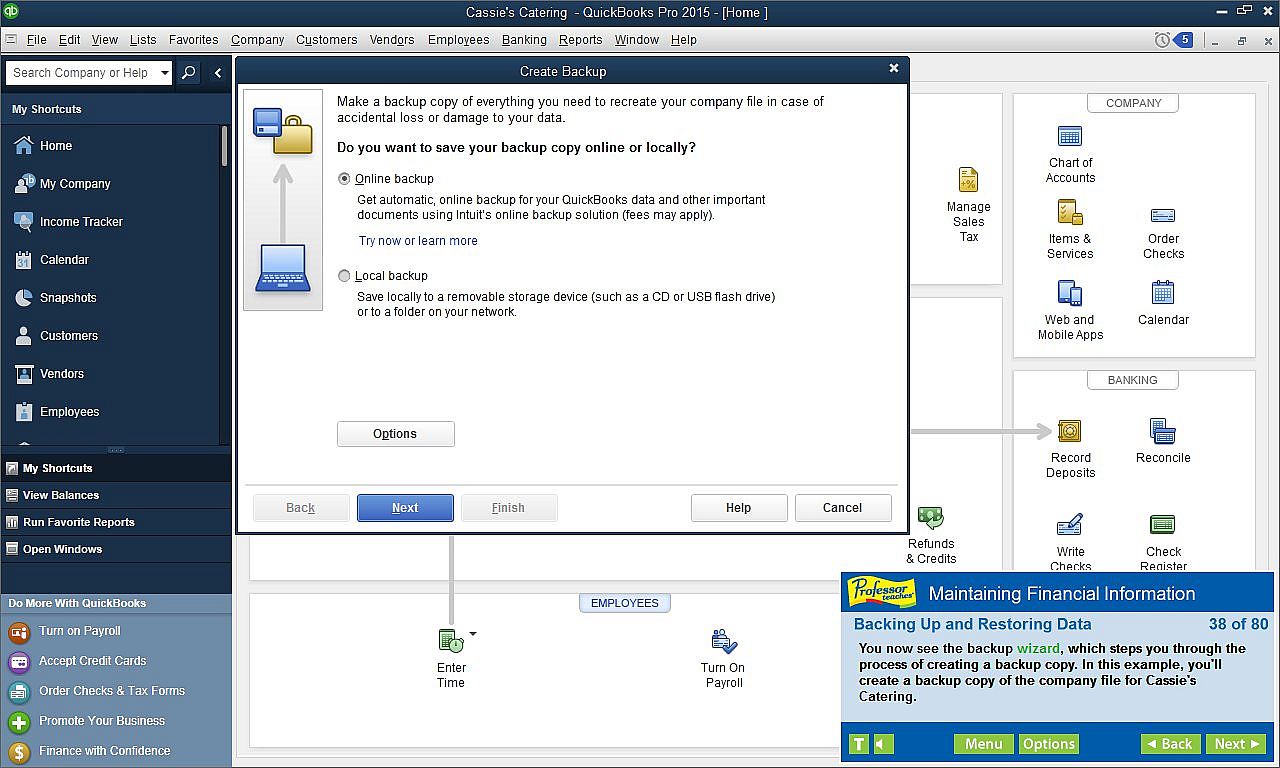Screen dimensions: 1280x768
Task: Open the Vendors menu
Action: 392,40
